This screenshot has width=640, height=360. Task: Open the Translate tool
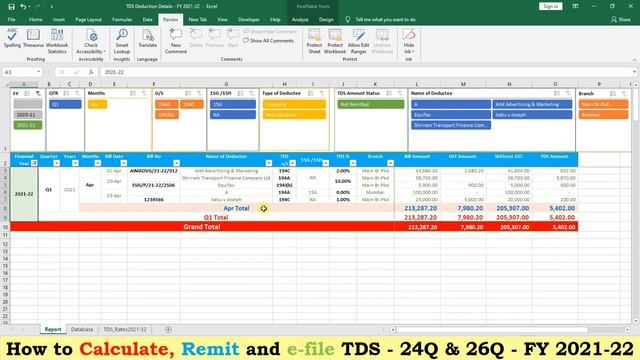147,38
